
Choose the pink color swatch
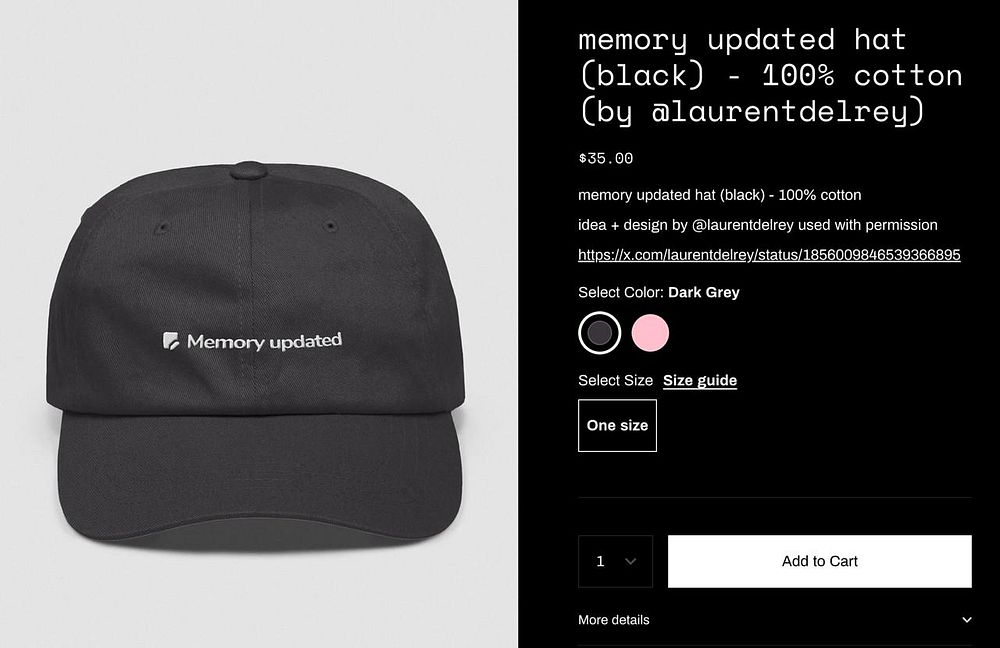[x=650, y=333]
